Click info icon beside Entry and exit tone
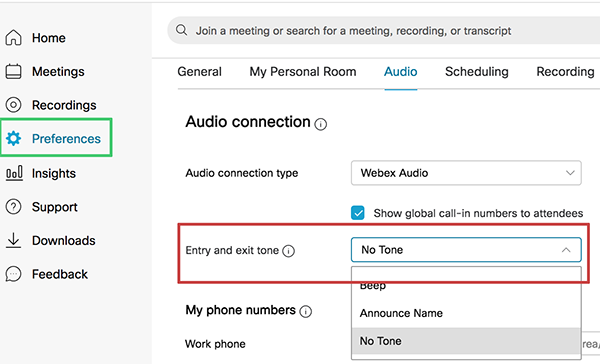 289,251
